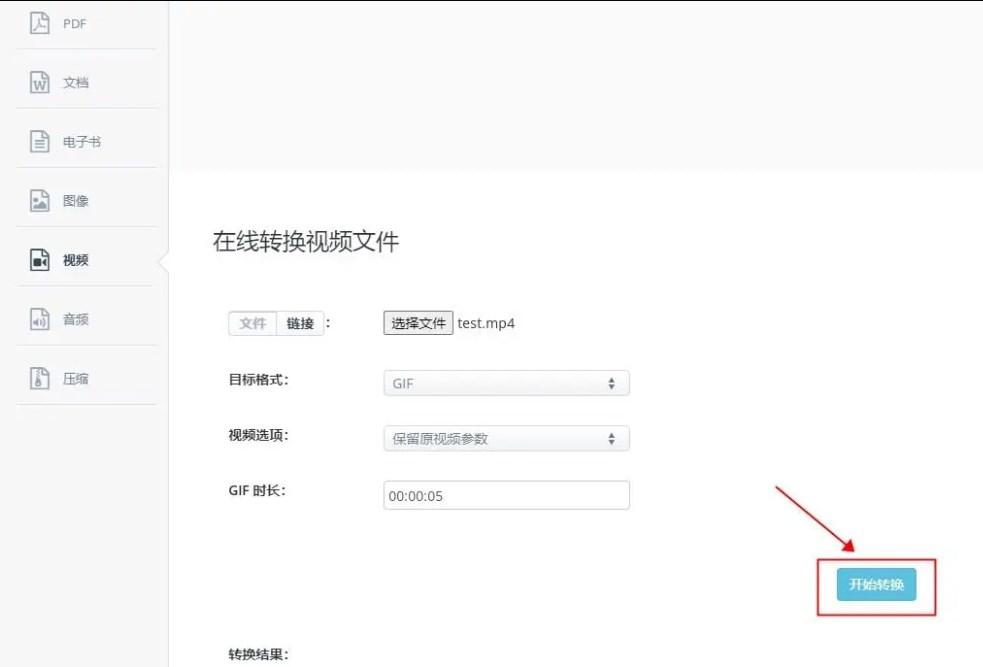Select the 视频 video converter icon
This screenshot has height=667, width=983.
pos(38,259)
